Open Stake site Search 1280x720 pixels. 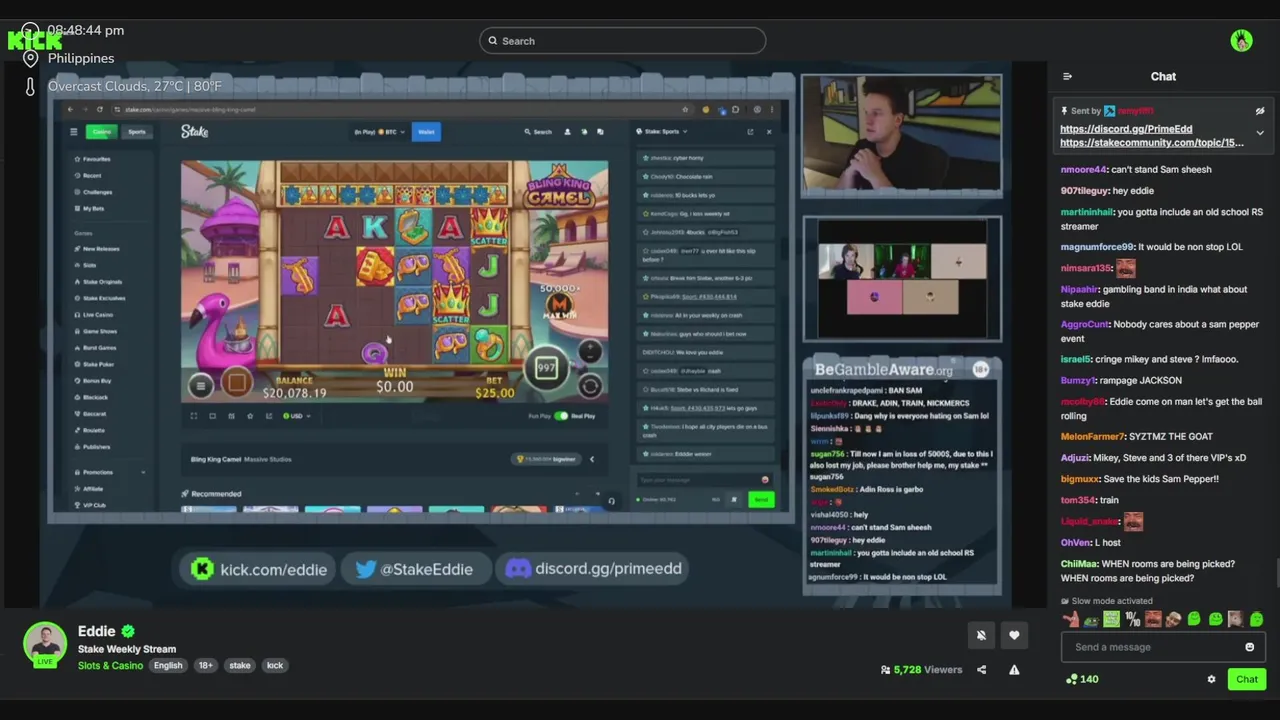539,132
